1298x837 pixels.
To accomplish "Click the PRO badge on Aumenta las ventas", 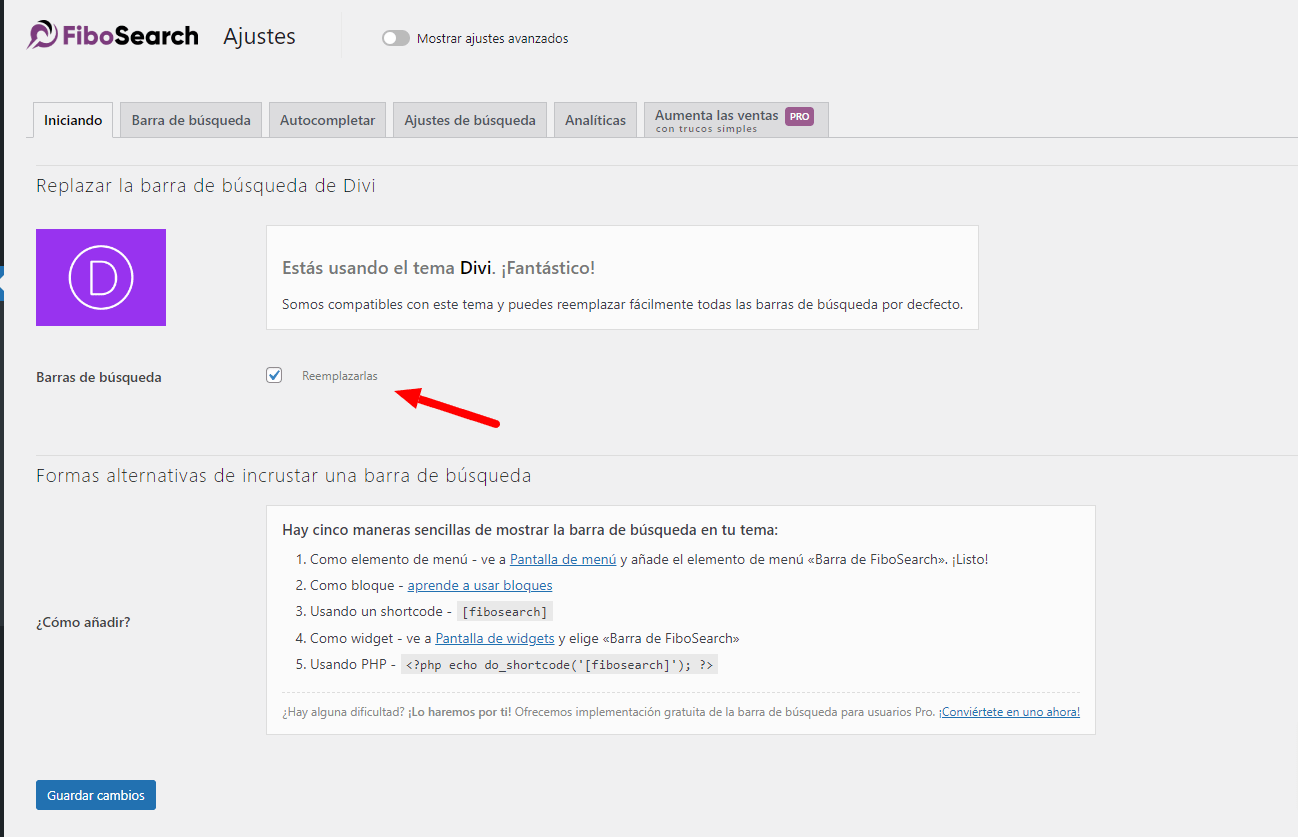I will click(x=799, y=116).
